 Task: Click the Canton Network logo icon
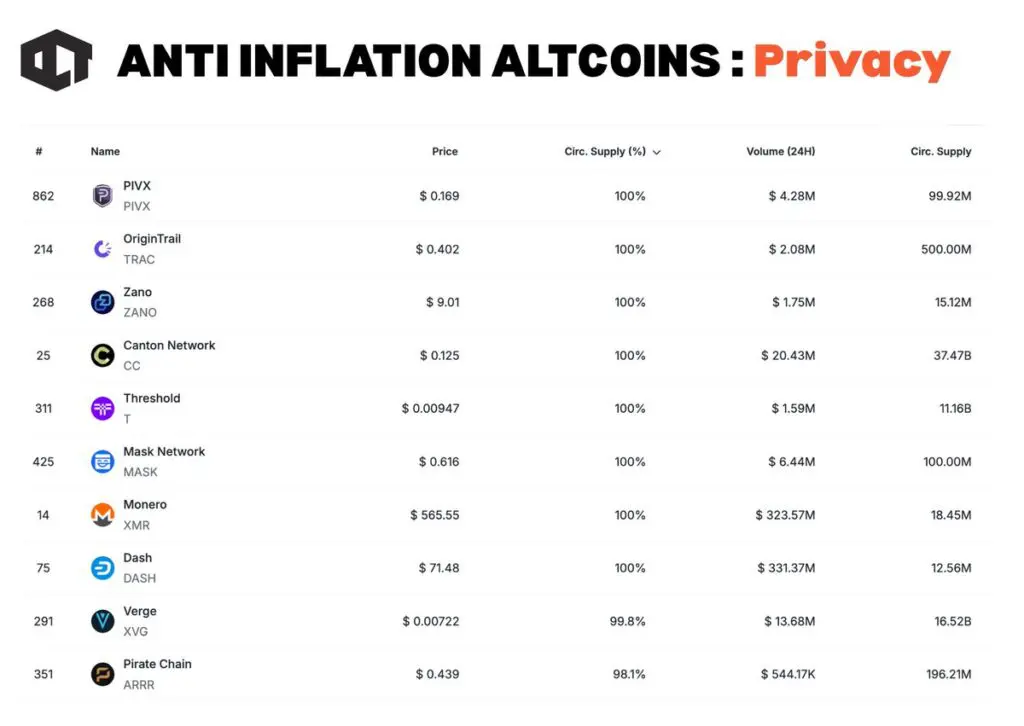(x=102, y=355)
